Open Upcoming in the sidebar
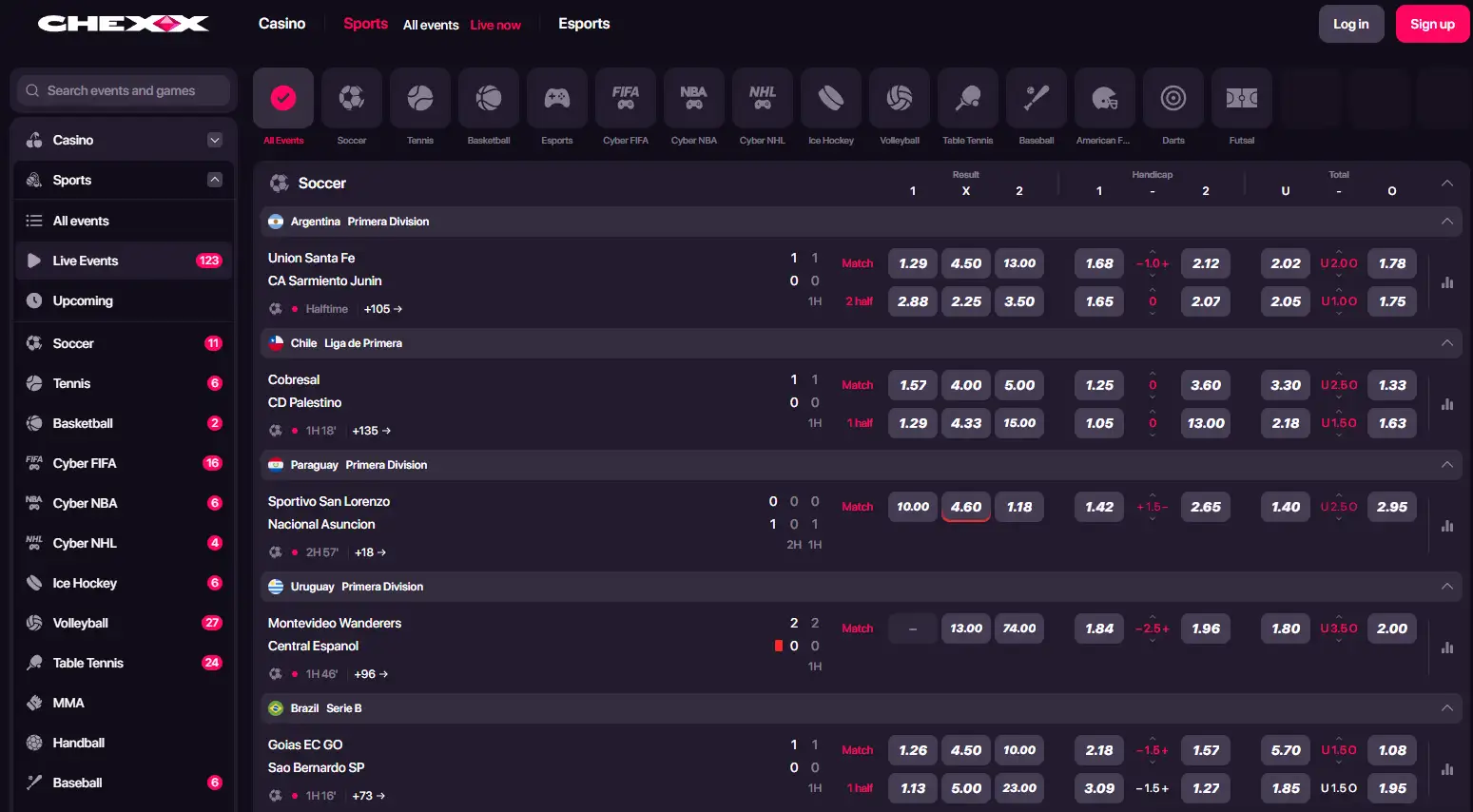This screenshot has width=1473, height=812. [x=124, y=300]
